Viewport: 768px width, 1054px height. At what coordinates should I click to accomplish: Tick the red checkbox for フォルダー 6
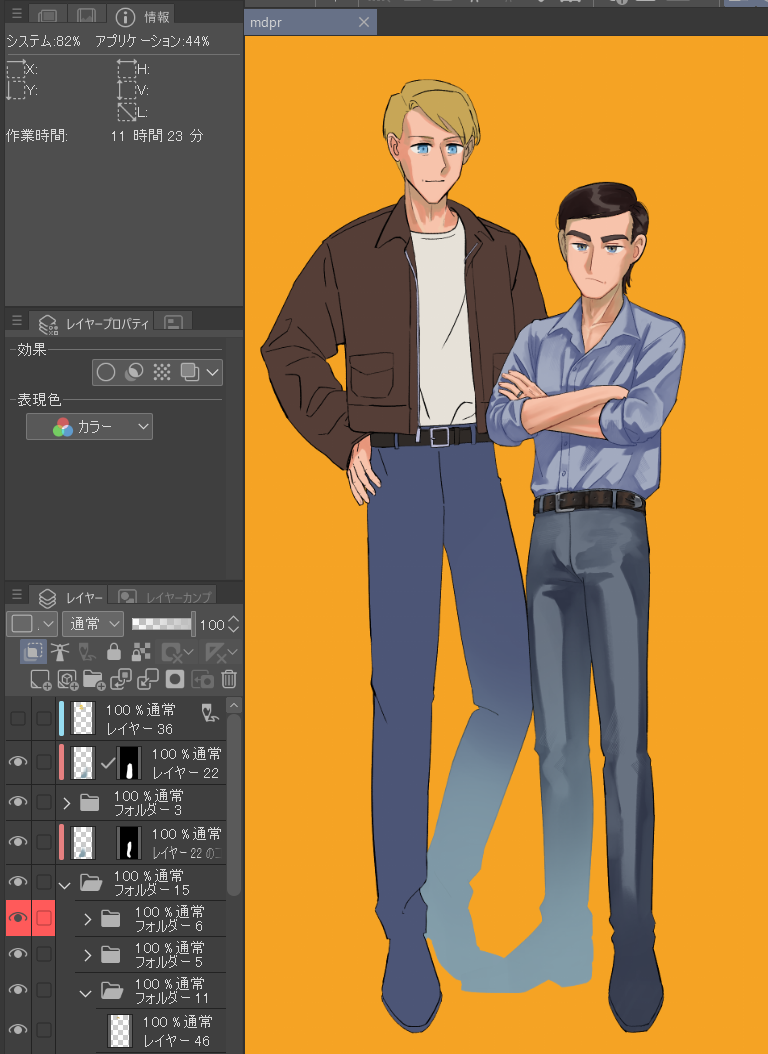tap(44, 918)
